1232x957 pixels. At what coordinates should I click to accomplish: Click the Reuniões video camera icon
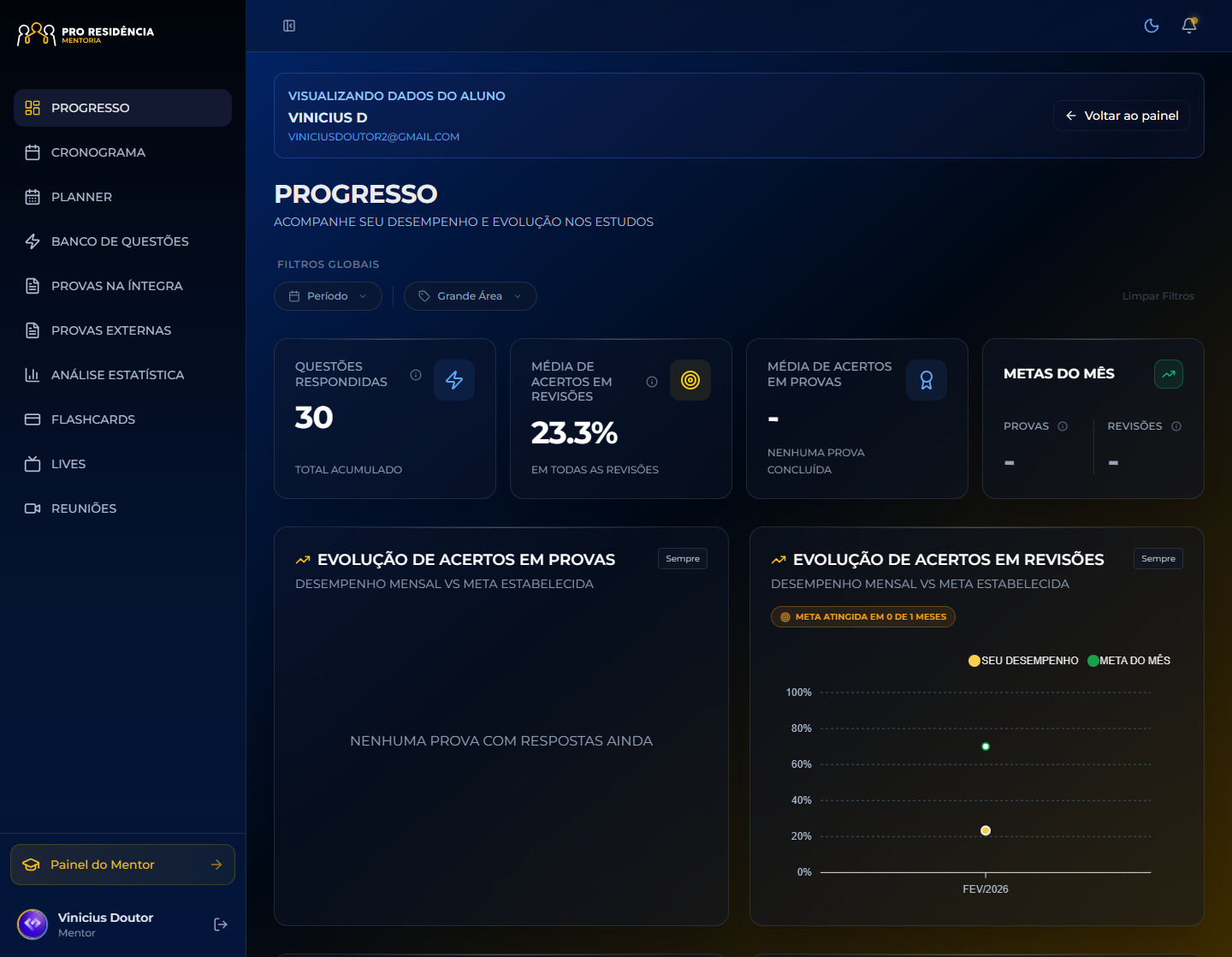point(33,508)
